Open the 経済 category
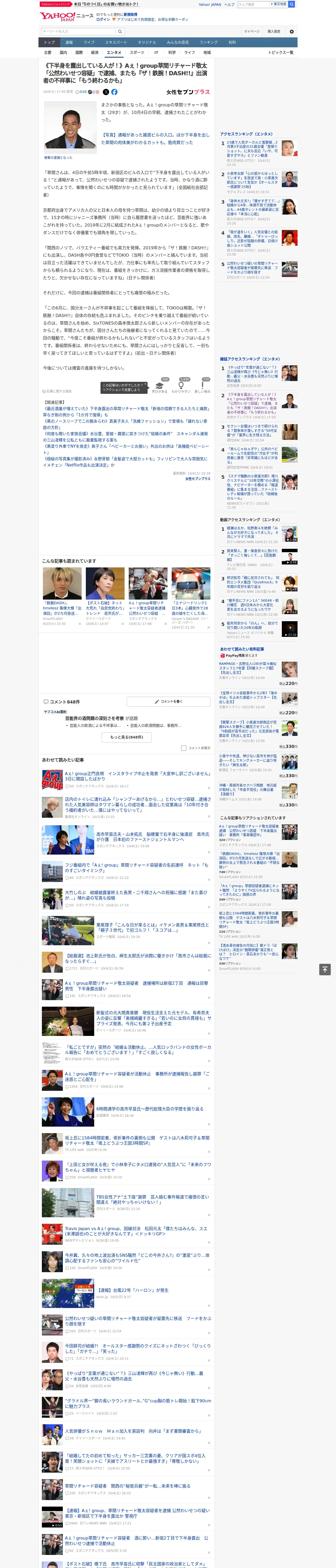The image size is (336, 1568). tap(94, 52)
